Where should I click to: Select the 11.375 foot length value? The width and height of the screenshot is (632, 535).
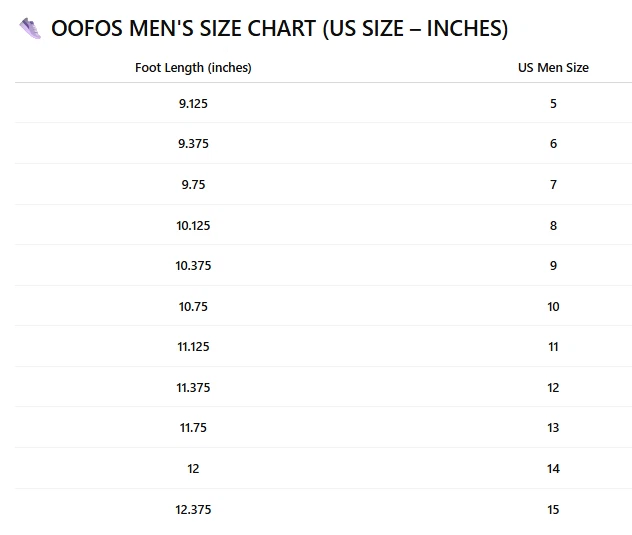tap(193, 388)
